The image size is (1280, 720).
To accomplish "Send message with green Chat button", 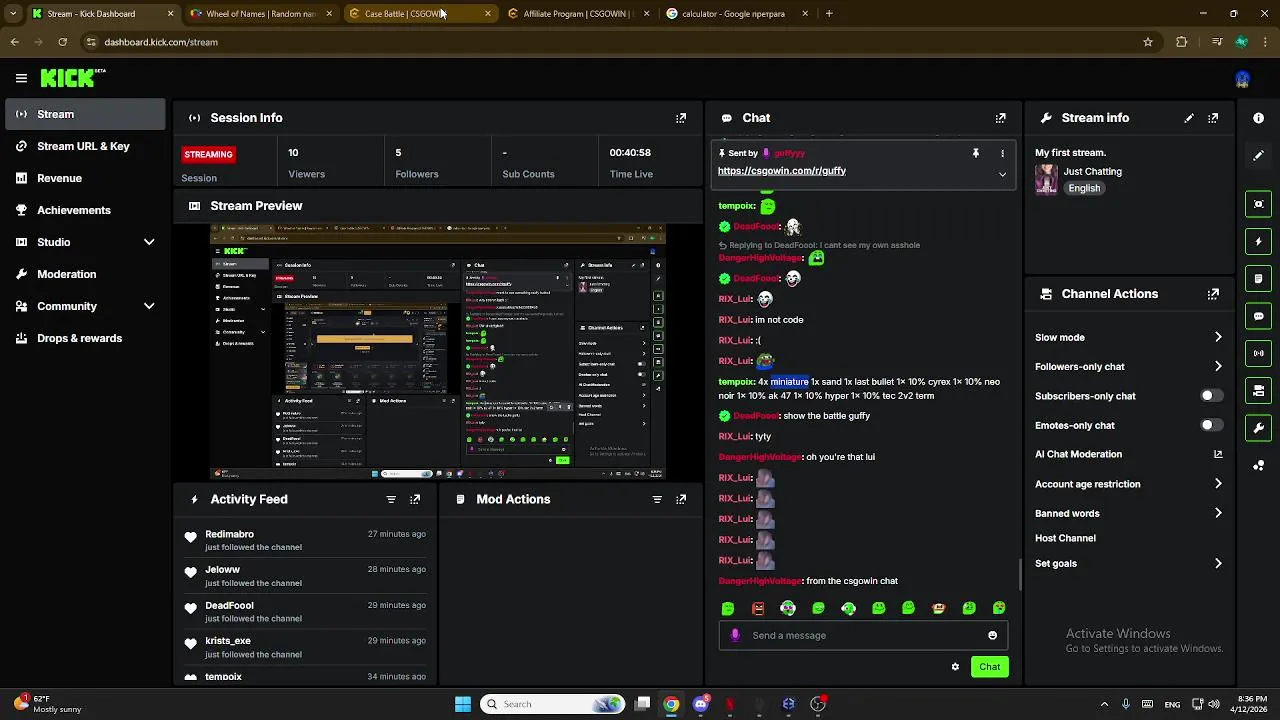I will [989, 667].
